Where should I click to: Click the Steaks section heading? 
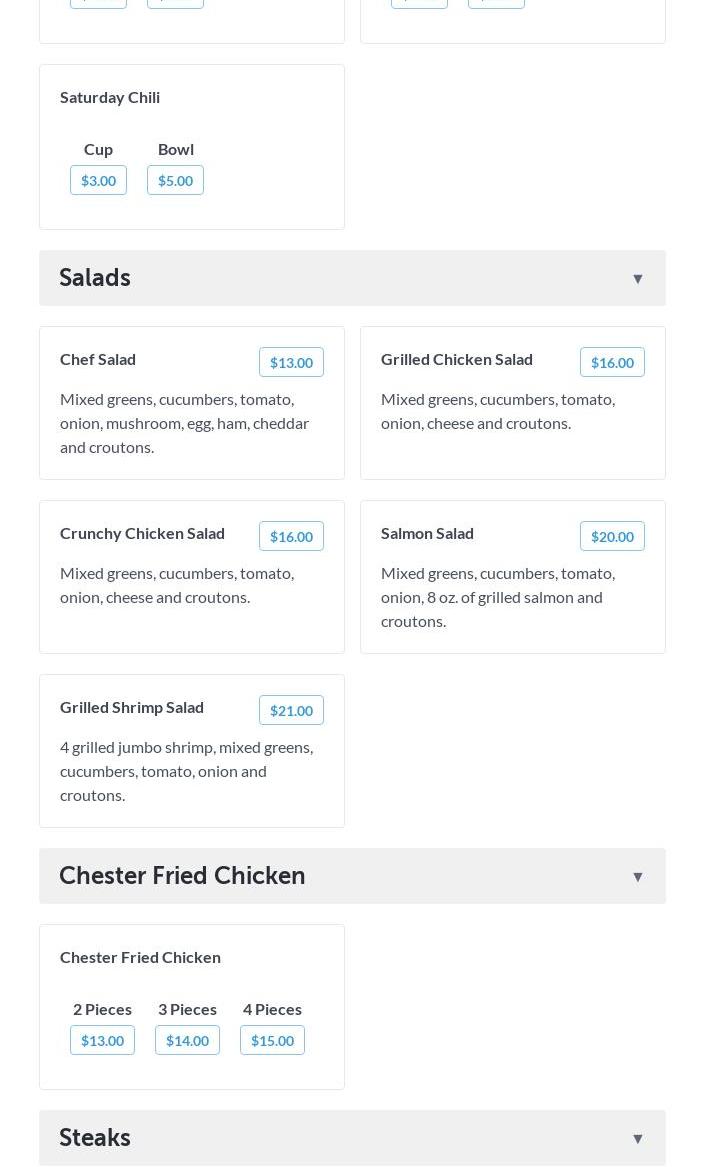[x=95, y=1138]
